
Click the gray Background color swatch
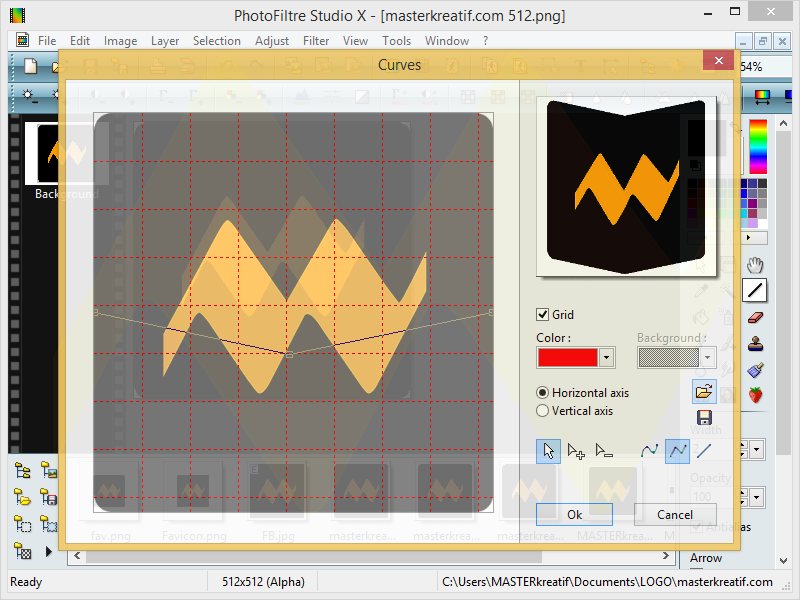coord(668,358)
